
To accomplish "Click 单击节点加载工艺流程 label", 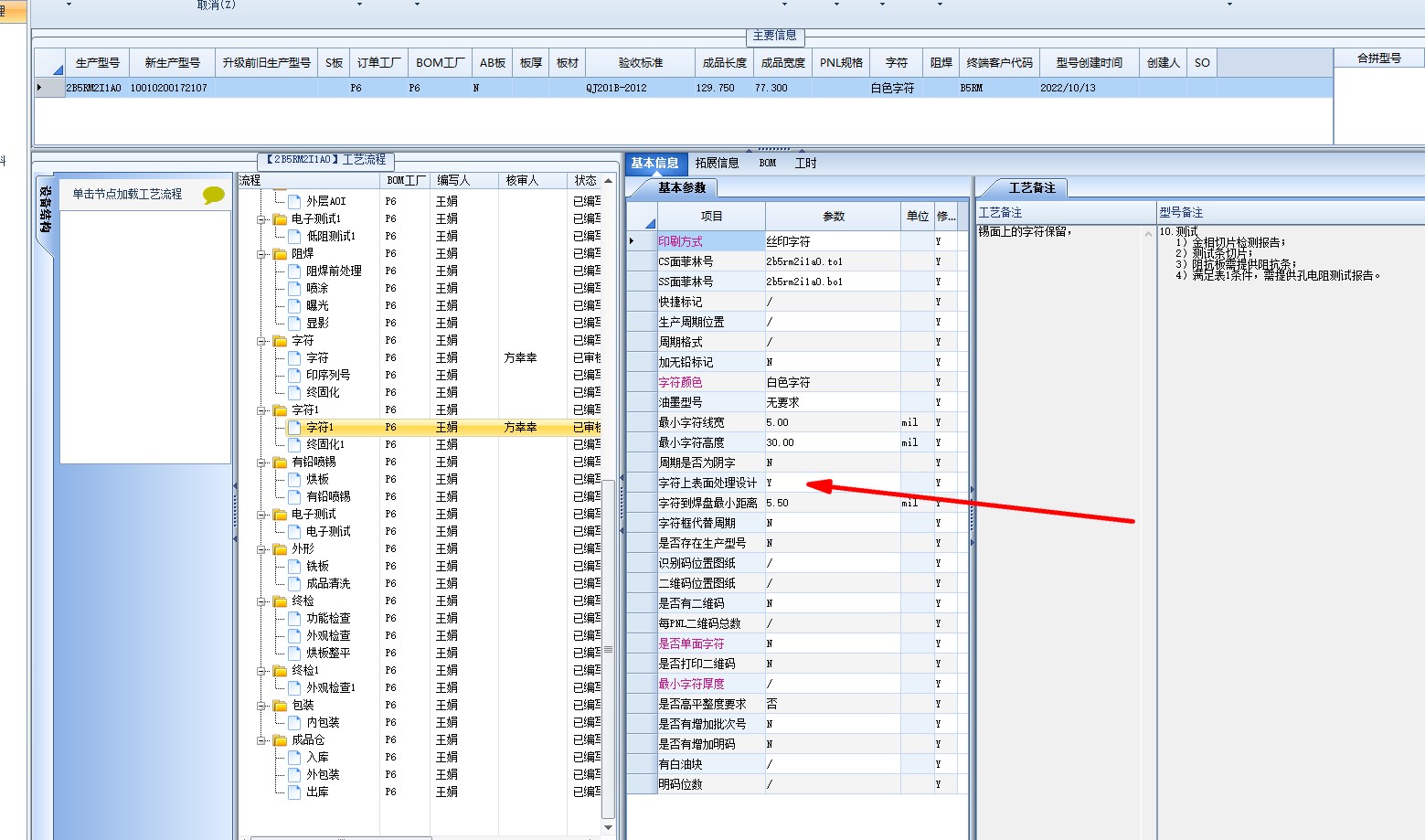I will click(x=127, y=194).
